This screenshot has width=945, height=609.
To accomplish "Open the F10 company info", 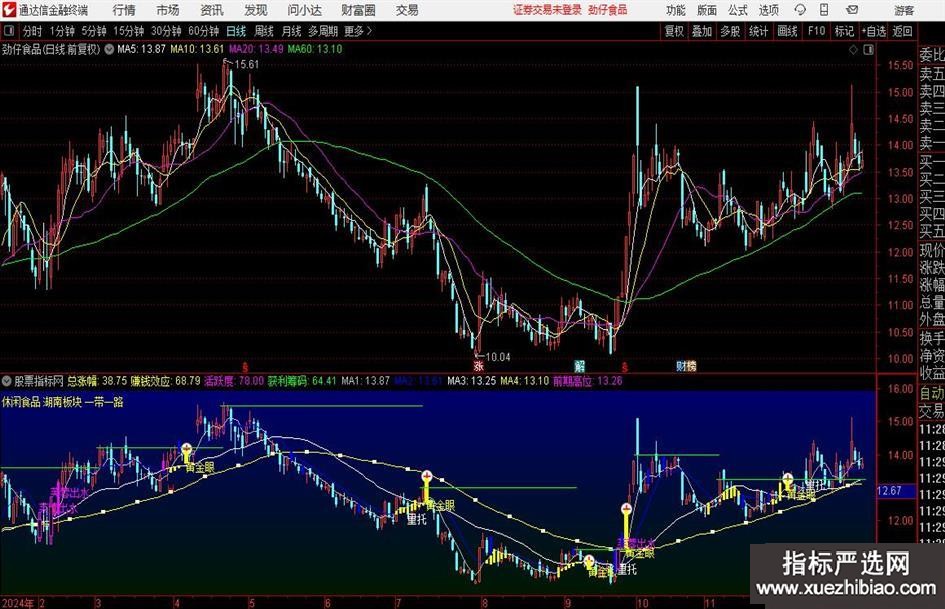I will click(816, 31).
